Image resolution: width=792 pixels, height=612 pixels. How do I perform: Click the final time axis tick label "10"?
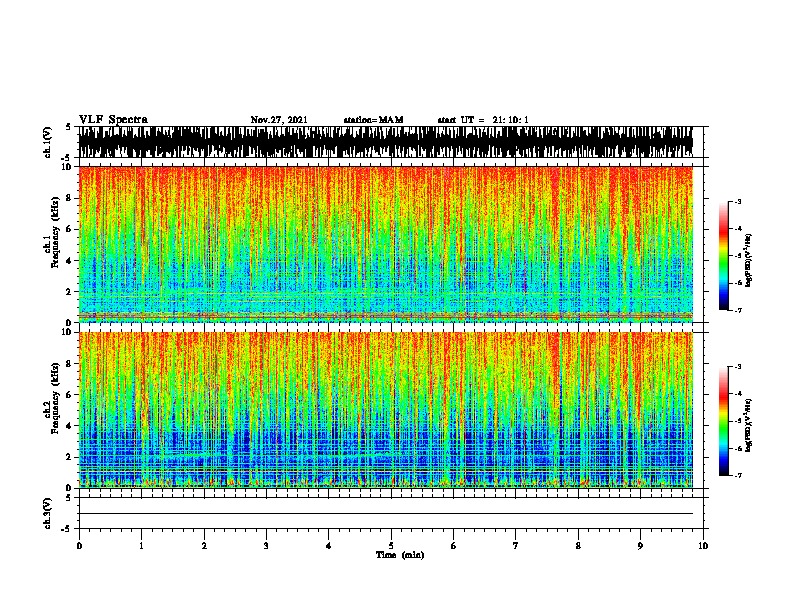tap(703, 546)
